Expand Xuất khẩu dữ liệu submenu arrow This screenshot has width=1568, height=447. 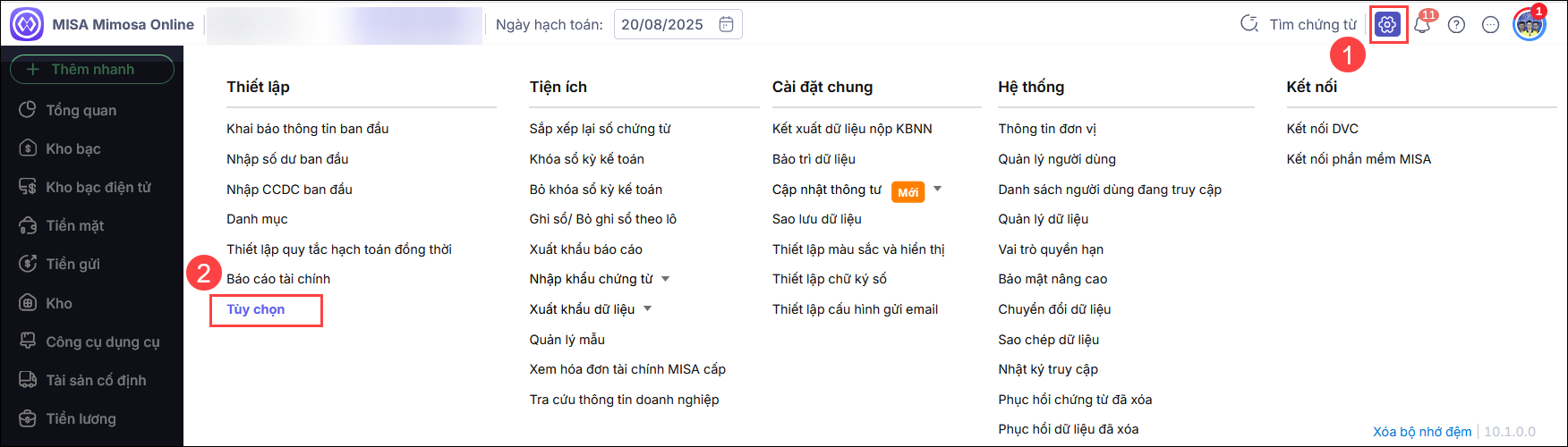coord(648,309)
